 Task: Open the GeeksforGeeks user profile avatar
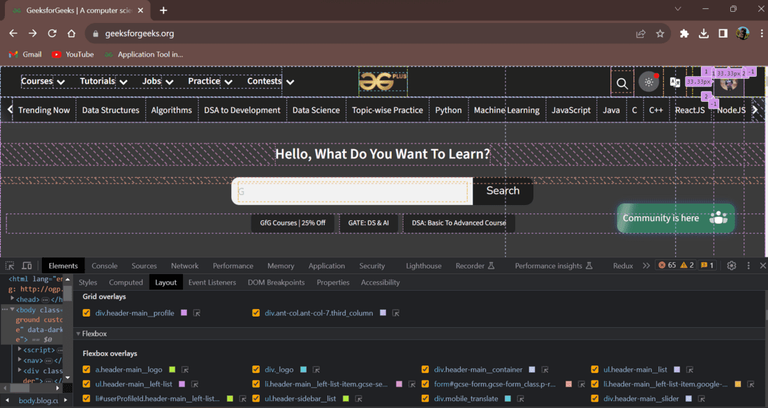click(729, 84)
